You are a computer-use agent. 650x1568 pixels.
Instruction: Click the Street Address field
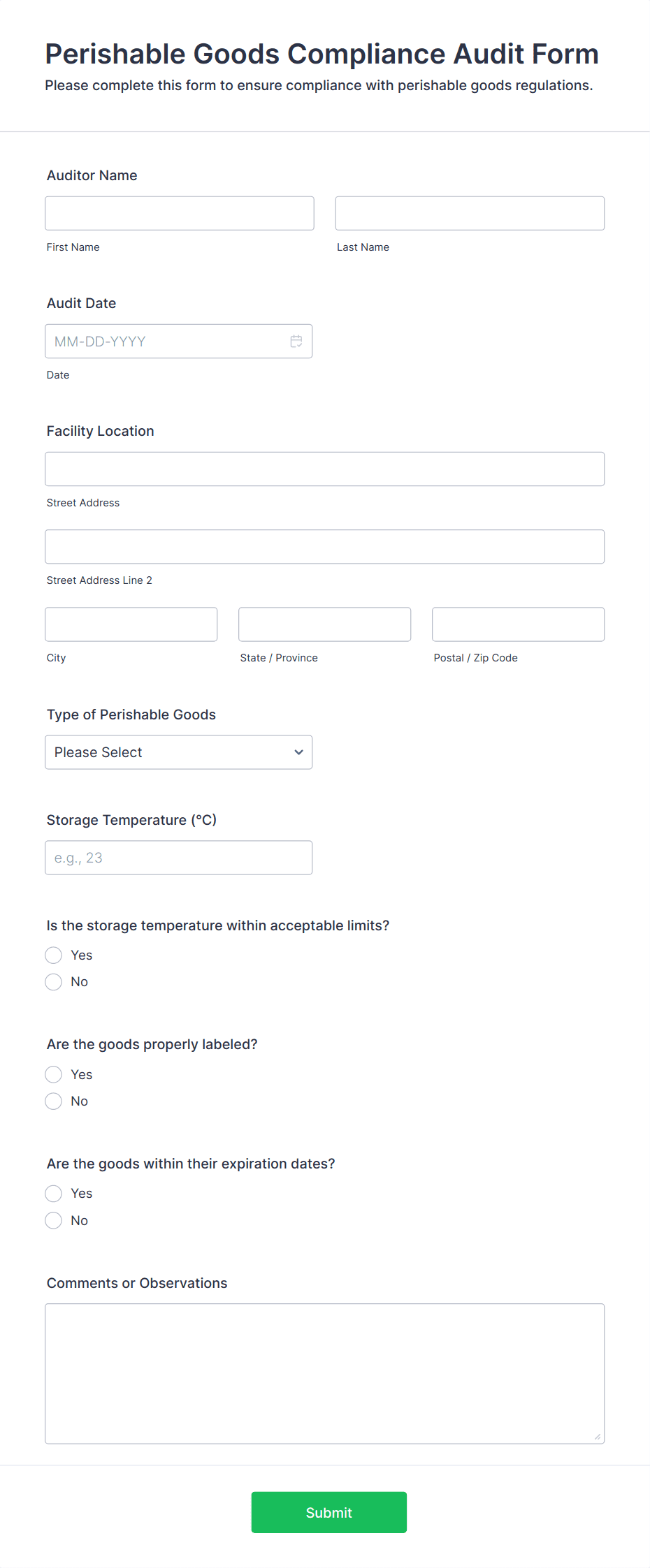(325, 469)
